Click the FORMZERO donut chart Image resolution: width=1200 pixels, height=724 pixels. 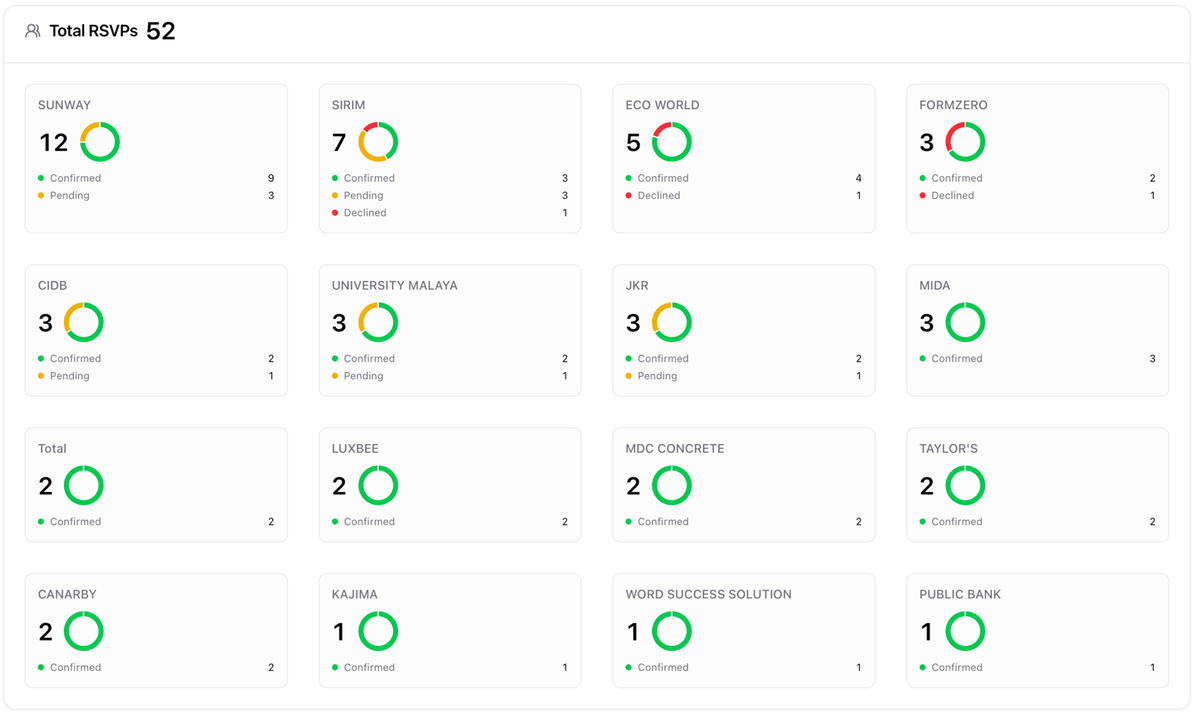click(x=966, y=142)
